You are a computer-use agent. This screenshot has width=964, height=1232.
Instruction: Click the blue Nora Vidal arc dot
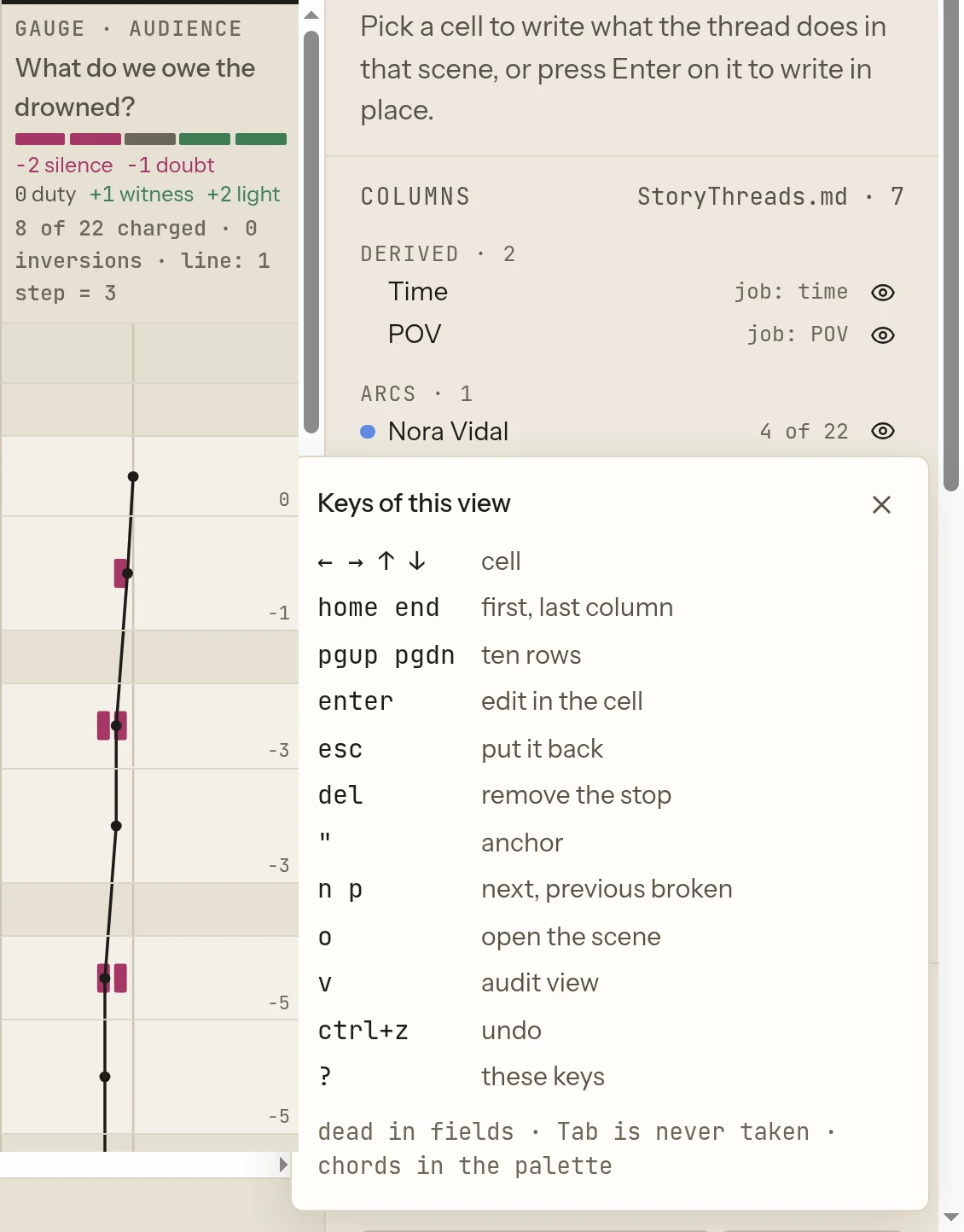pos(368,432)
